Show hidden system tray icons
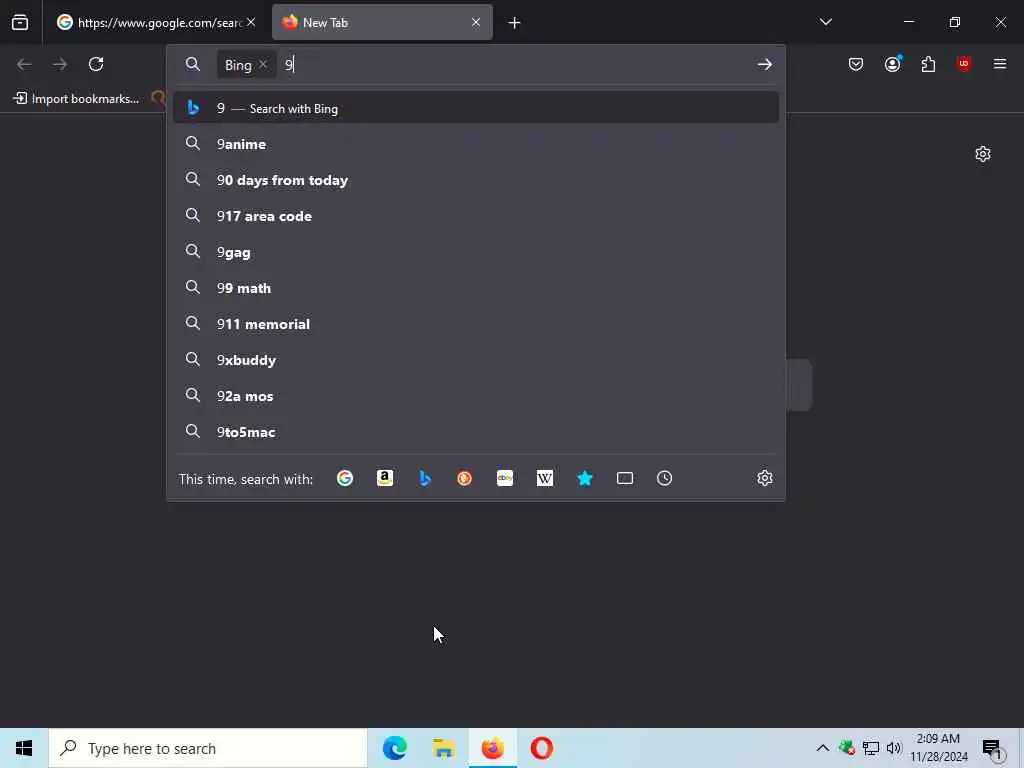Screen dimensions: 1024x768 (x=823, y=748)
